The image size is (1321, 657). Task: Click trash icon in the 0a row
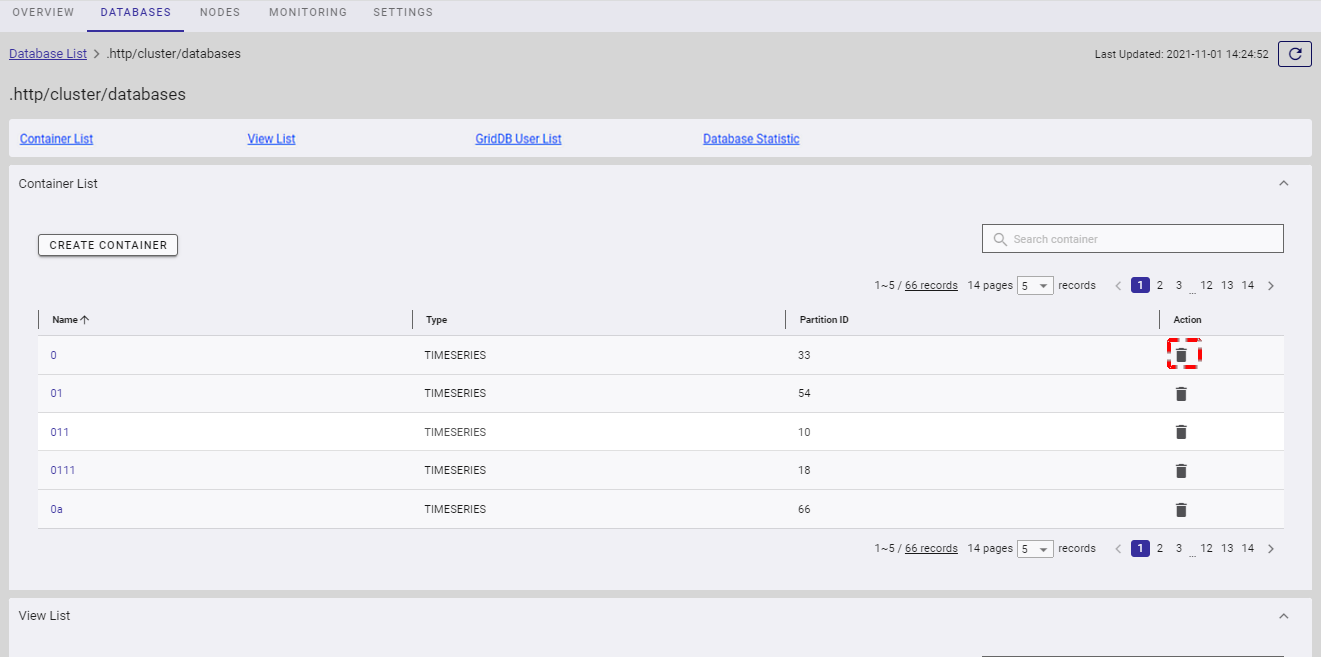tap(1181, 510)
